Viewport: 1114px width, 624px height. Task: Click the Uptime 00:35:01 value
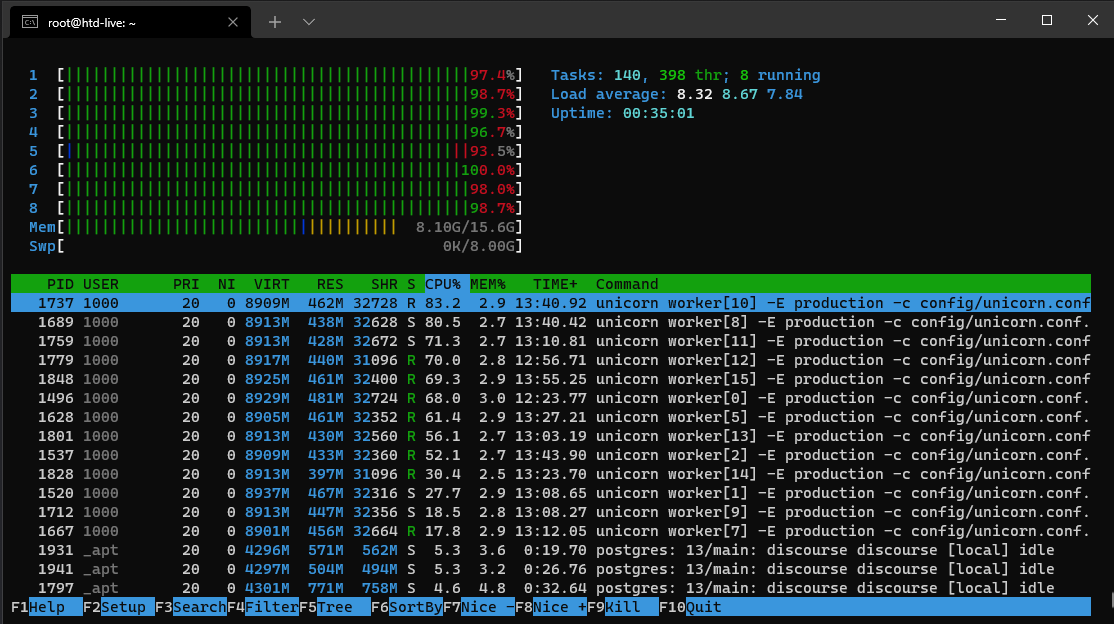click(x=659, y=114)
